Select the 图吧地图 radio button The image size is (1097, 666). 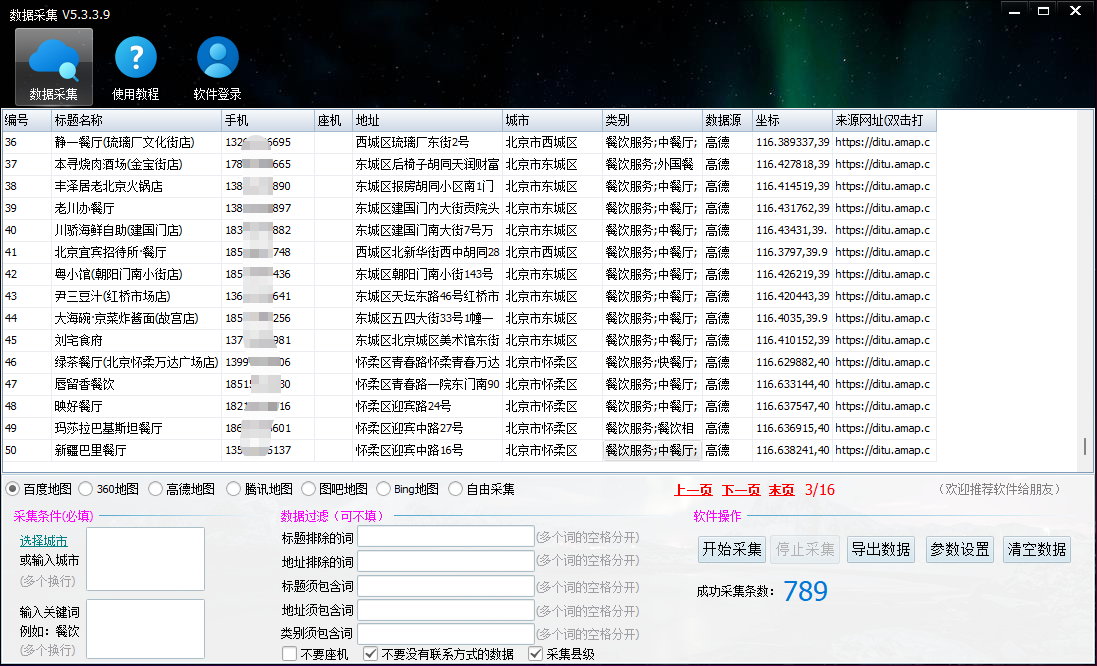[309, 489]
